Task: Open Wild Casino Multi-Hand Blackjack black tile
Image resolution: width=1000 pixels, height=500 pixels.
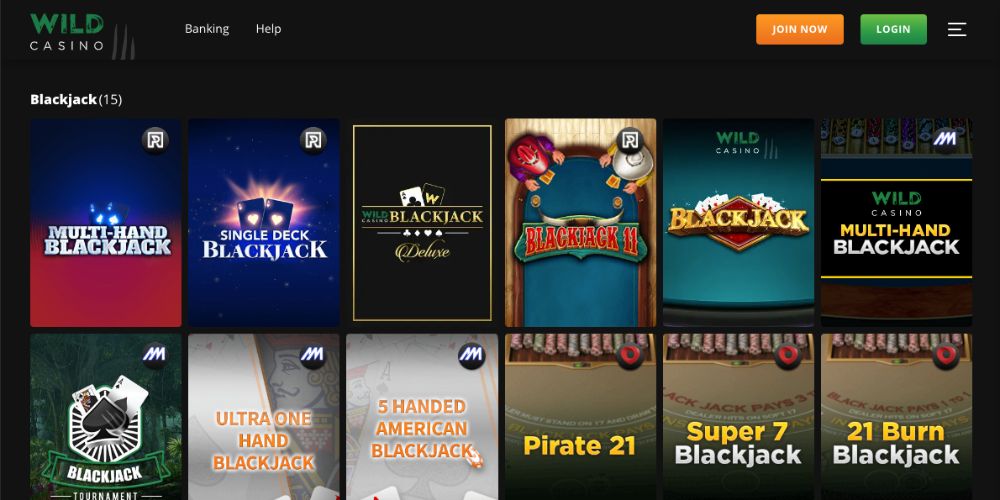Action: coord(897,223)
